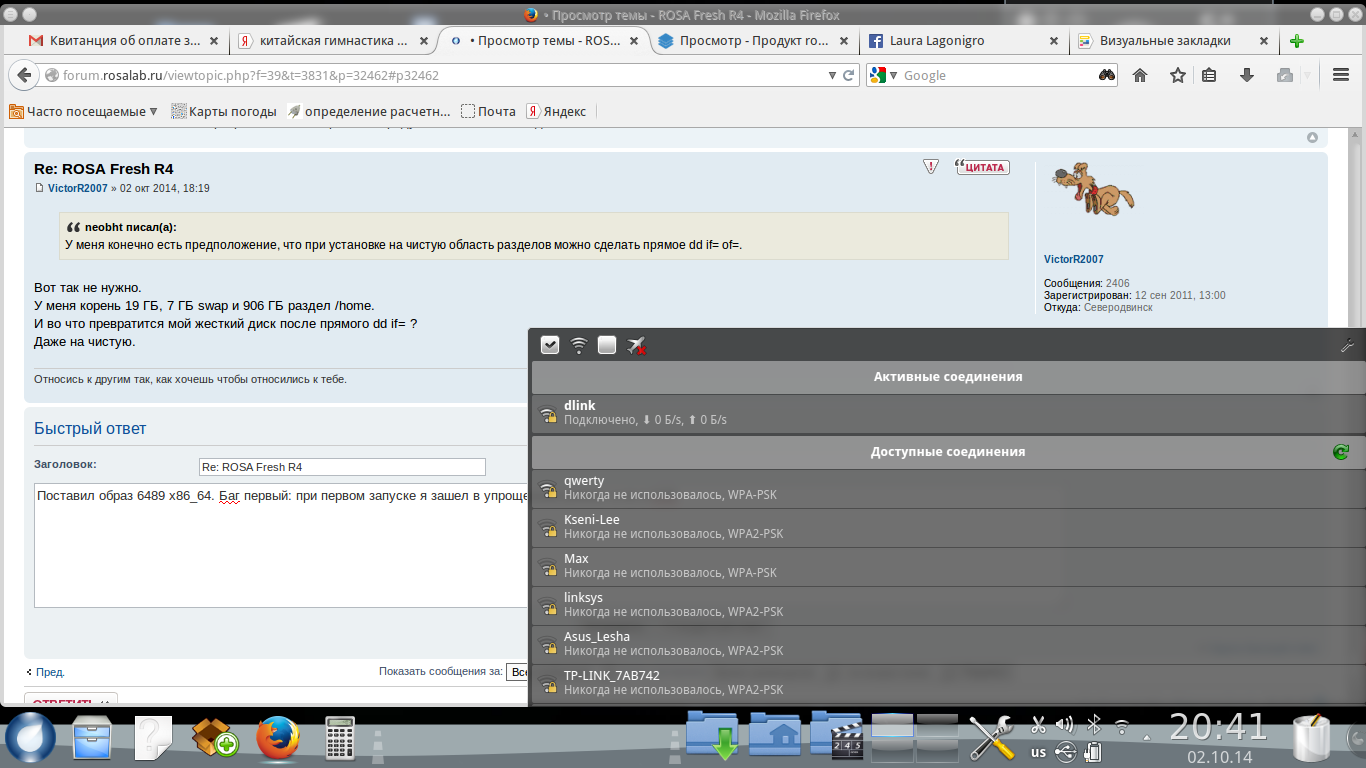This screenshot has width=1366, height=768.
Task: Connect to the Asus_Lesha network
Action: coord(948,644)
